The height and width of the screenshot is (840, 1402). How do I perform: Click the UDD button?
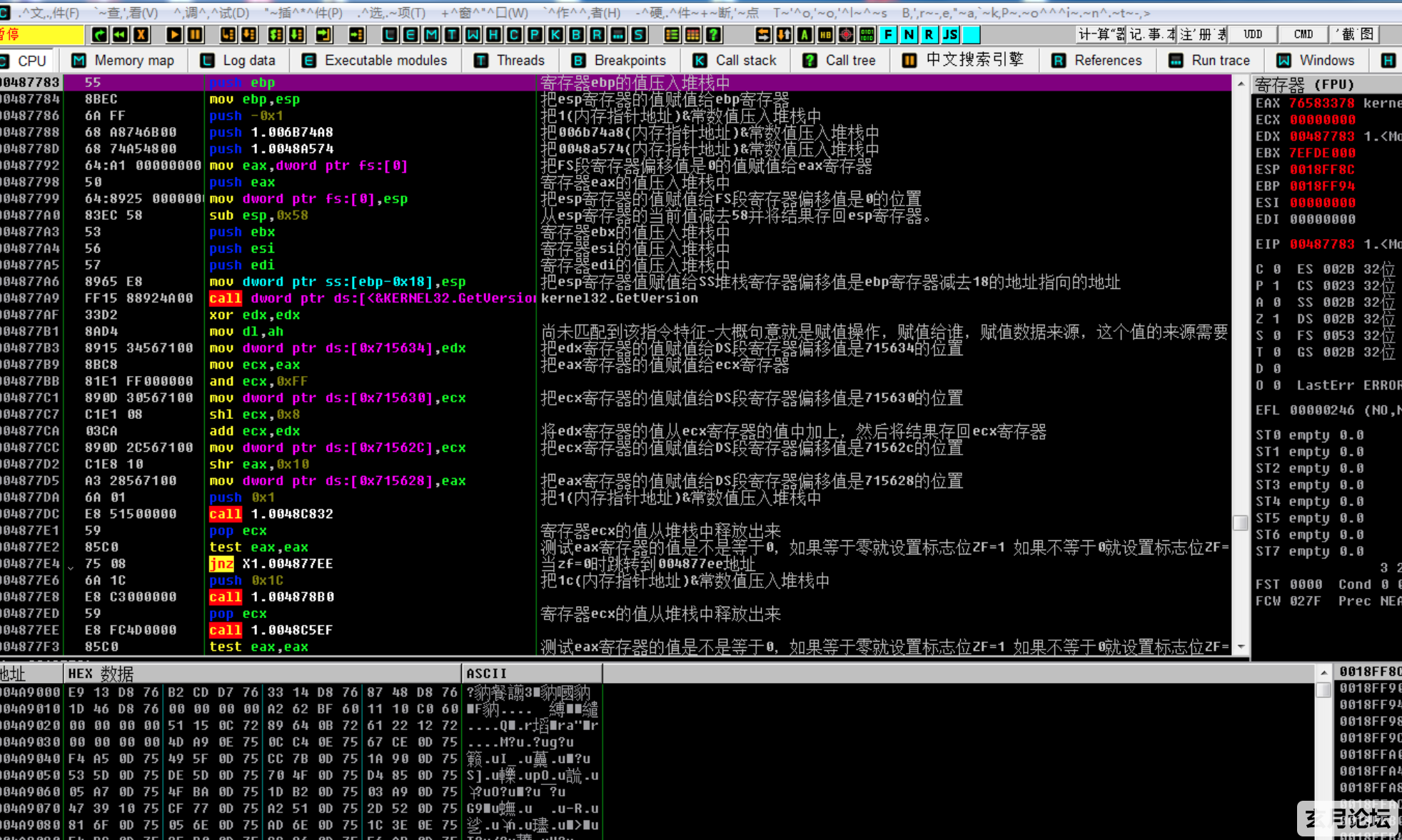click(1253, 34)
